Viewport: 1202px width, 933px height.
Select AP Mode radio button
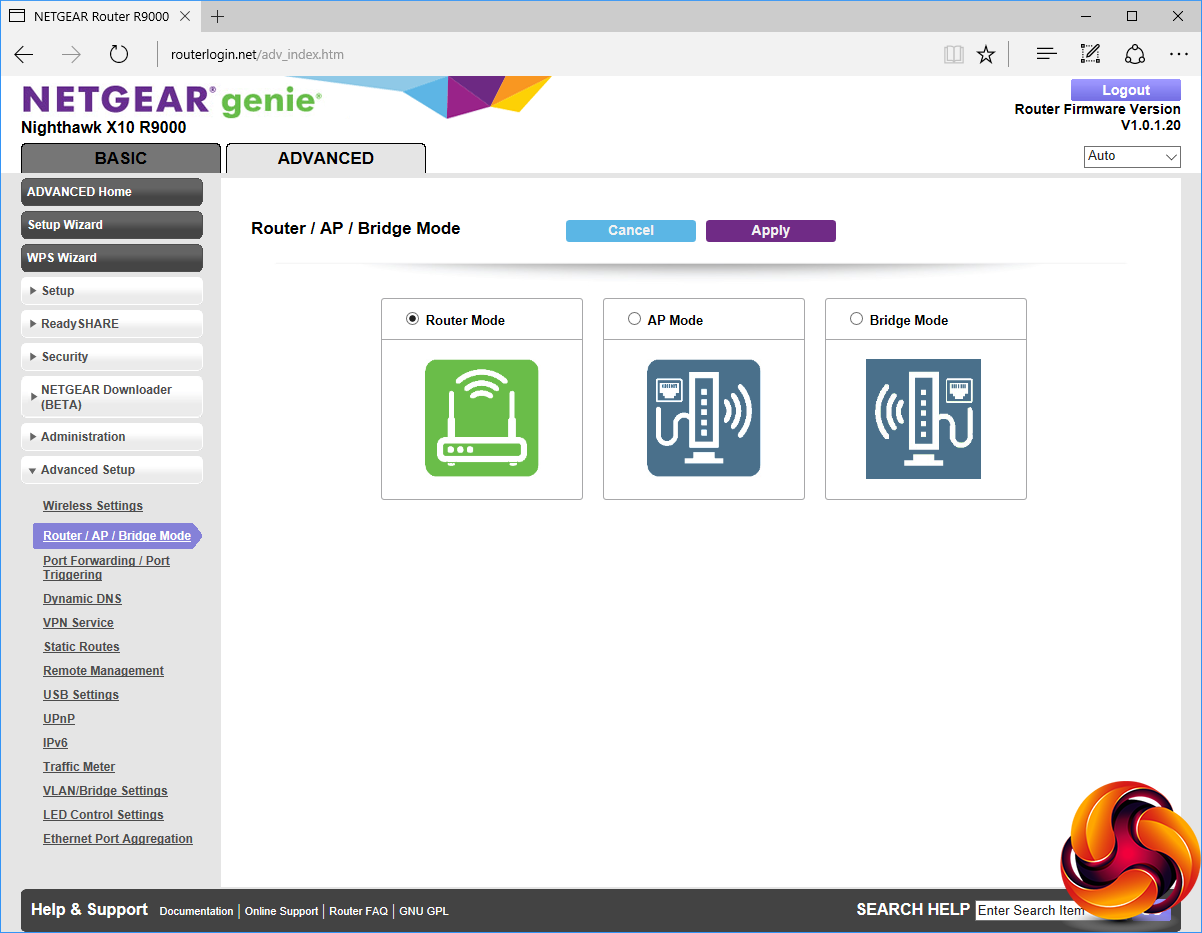point(634,319)
